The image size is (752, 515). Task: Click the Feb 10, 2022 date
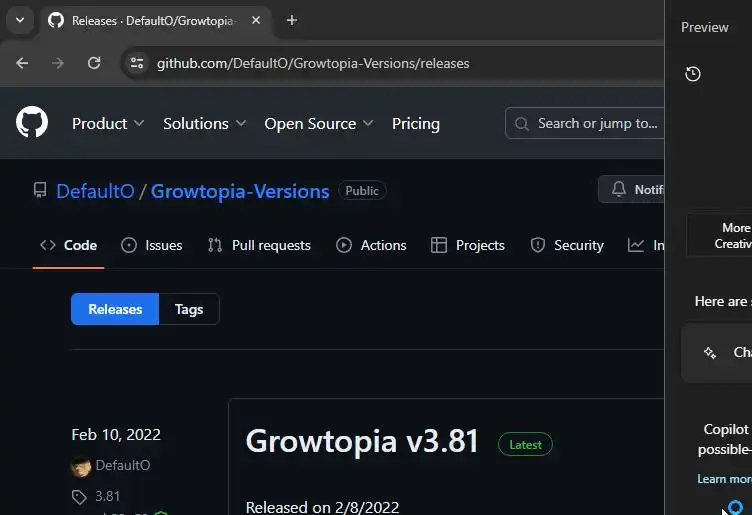click(116, 435)
